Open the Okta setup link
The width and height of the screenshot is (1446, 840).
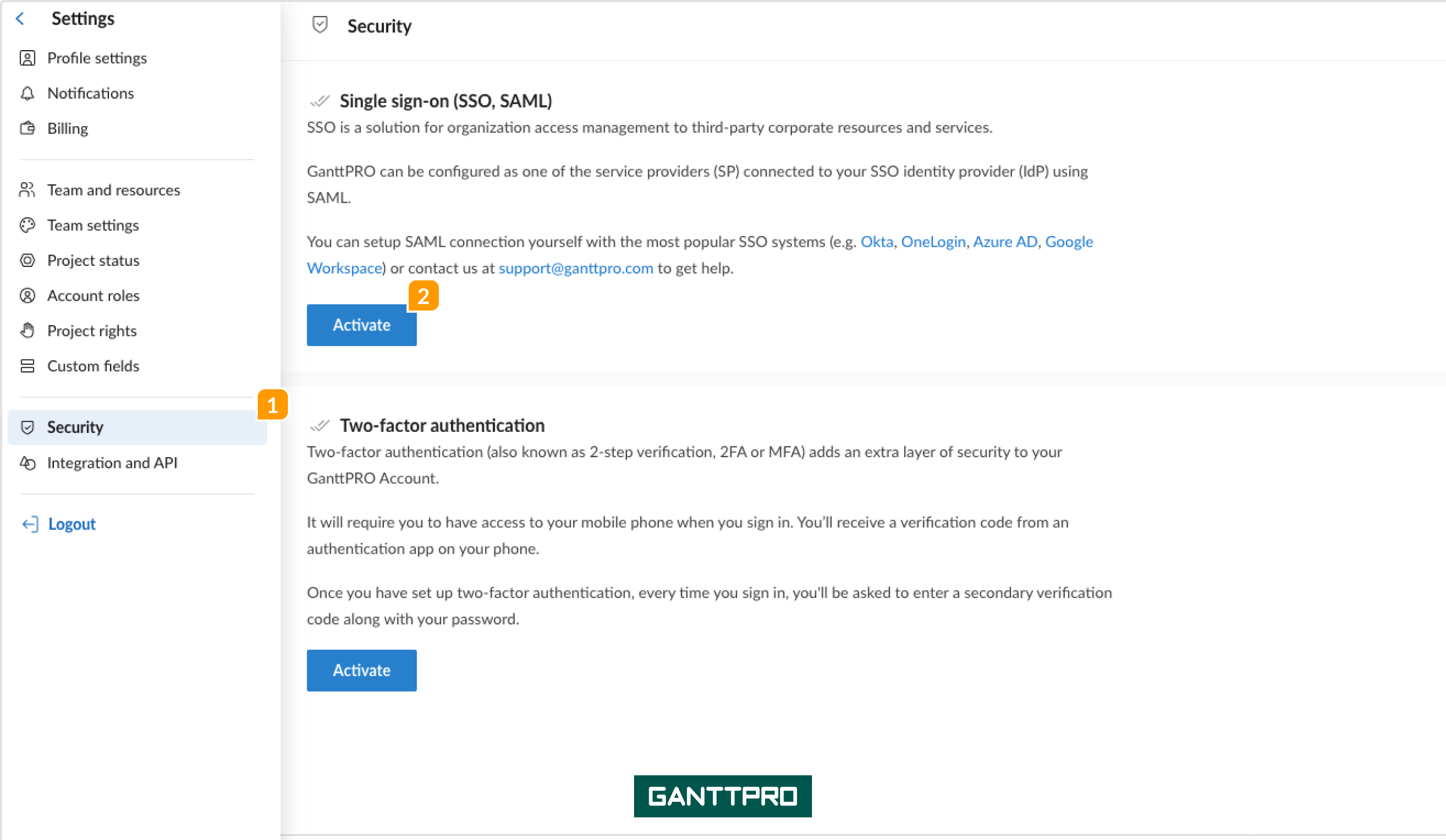click(x=876, y=242)
